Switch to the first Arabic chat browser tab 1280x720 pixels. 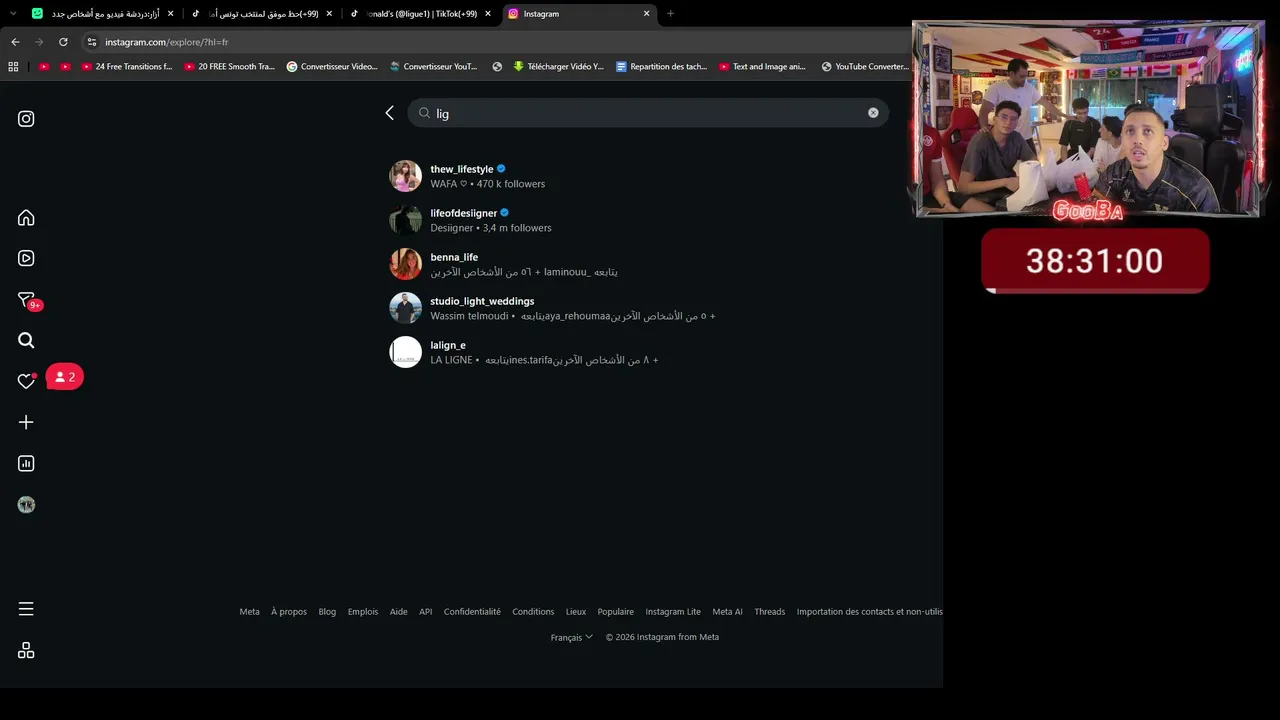(102, 14)
